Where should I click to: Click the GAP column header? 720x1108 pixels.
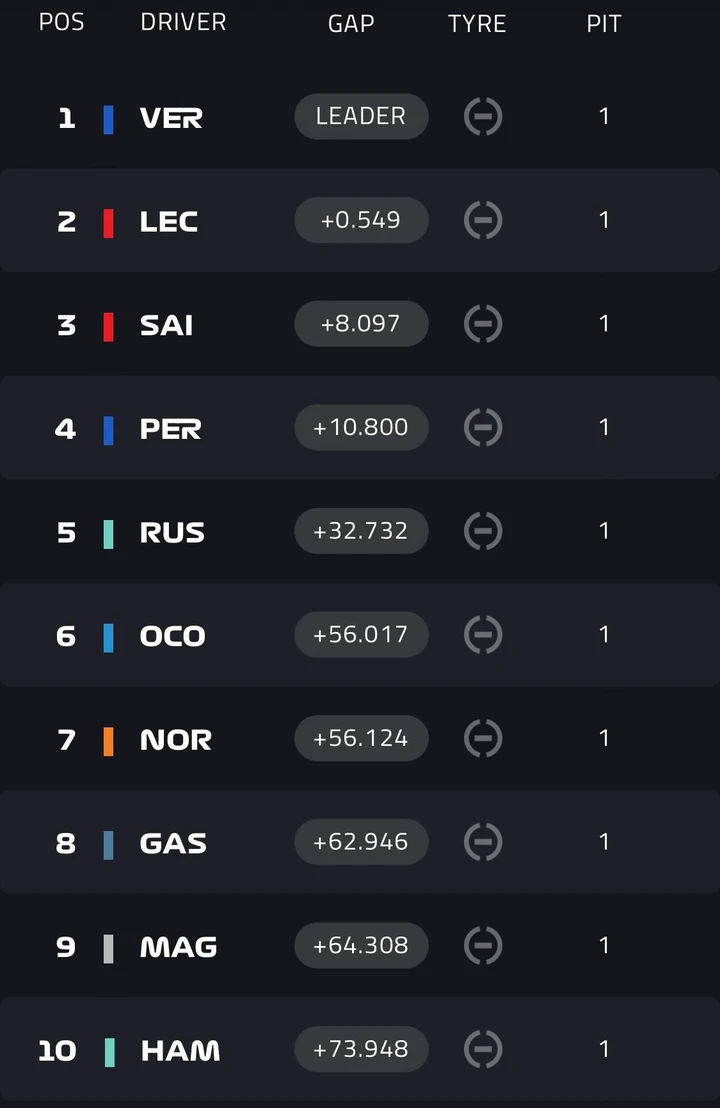pyautogui.click(x=351, y=23)
